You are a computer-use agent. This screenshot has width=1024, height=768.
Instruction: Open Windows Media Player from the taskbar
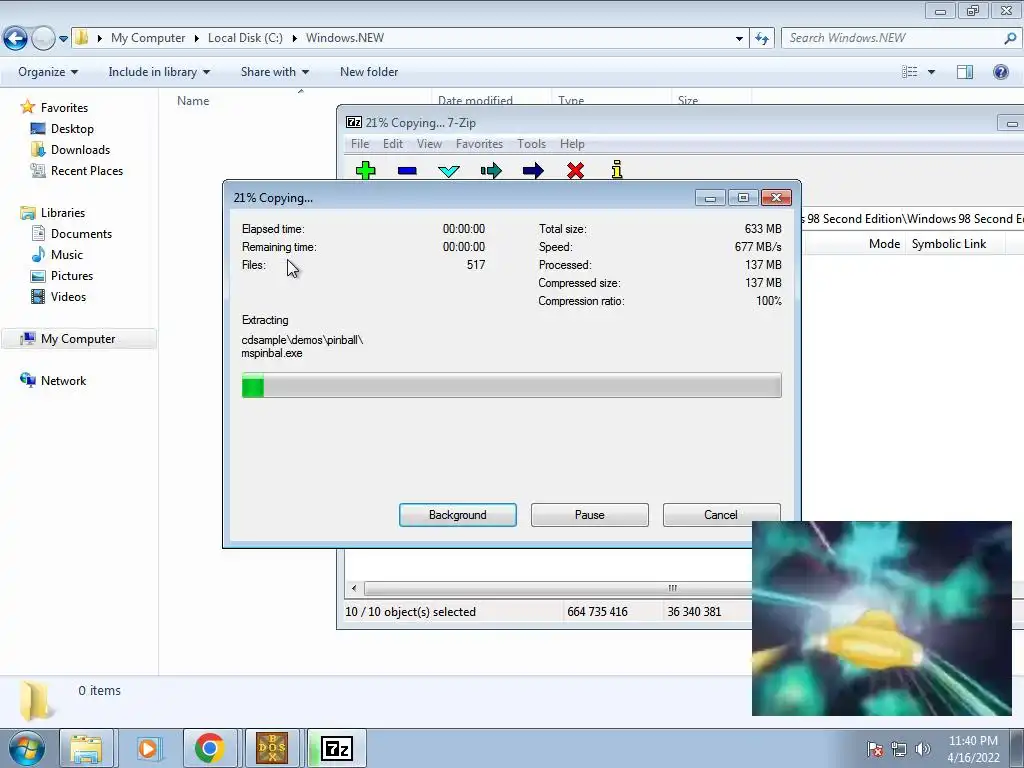click(148, 748)
